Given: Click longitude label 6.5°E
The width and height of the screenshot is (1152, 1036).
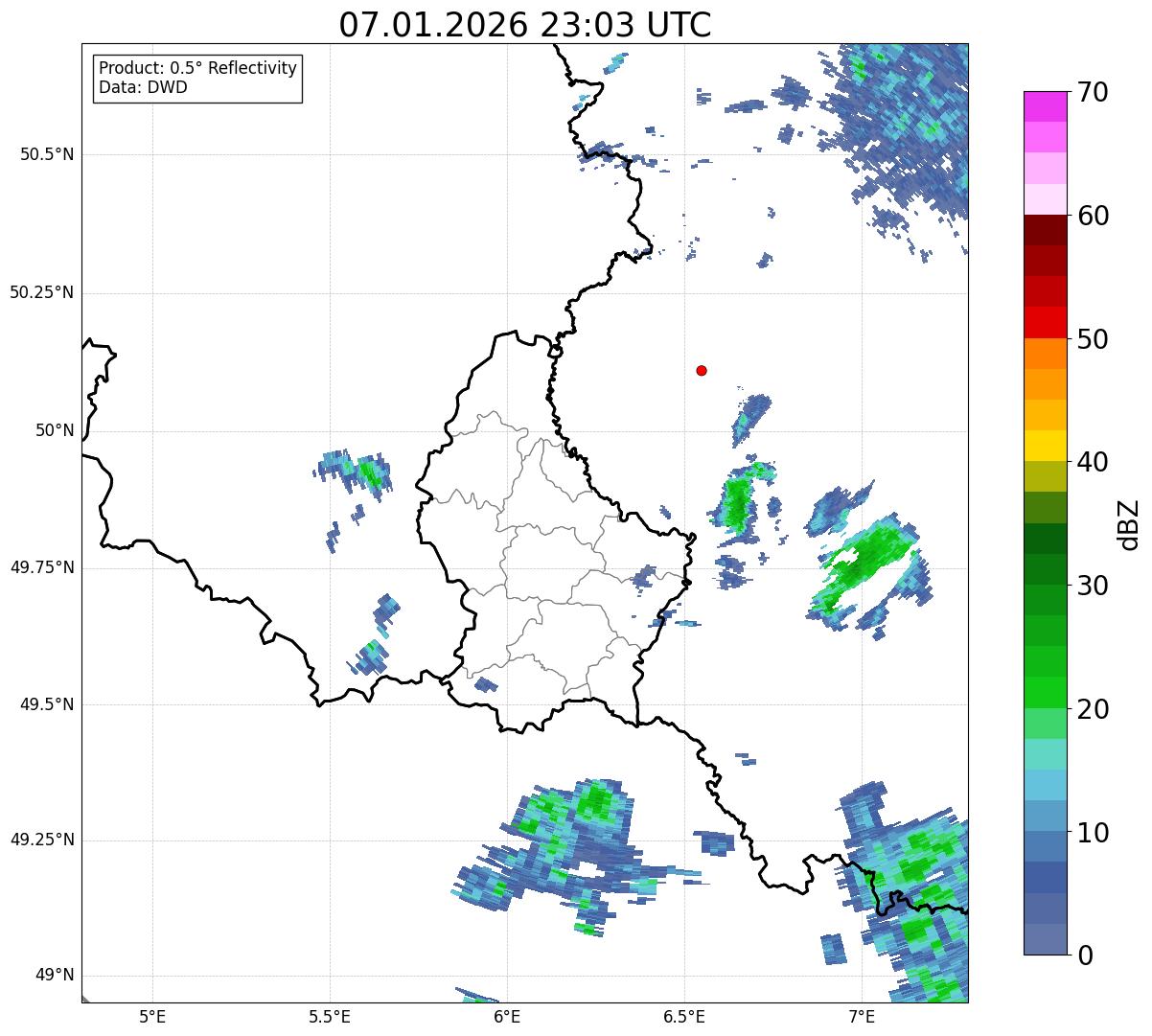Looking at the screenshot, I should (x=684, y=1016).
